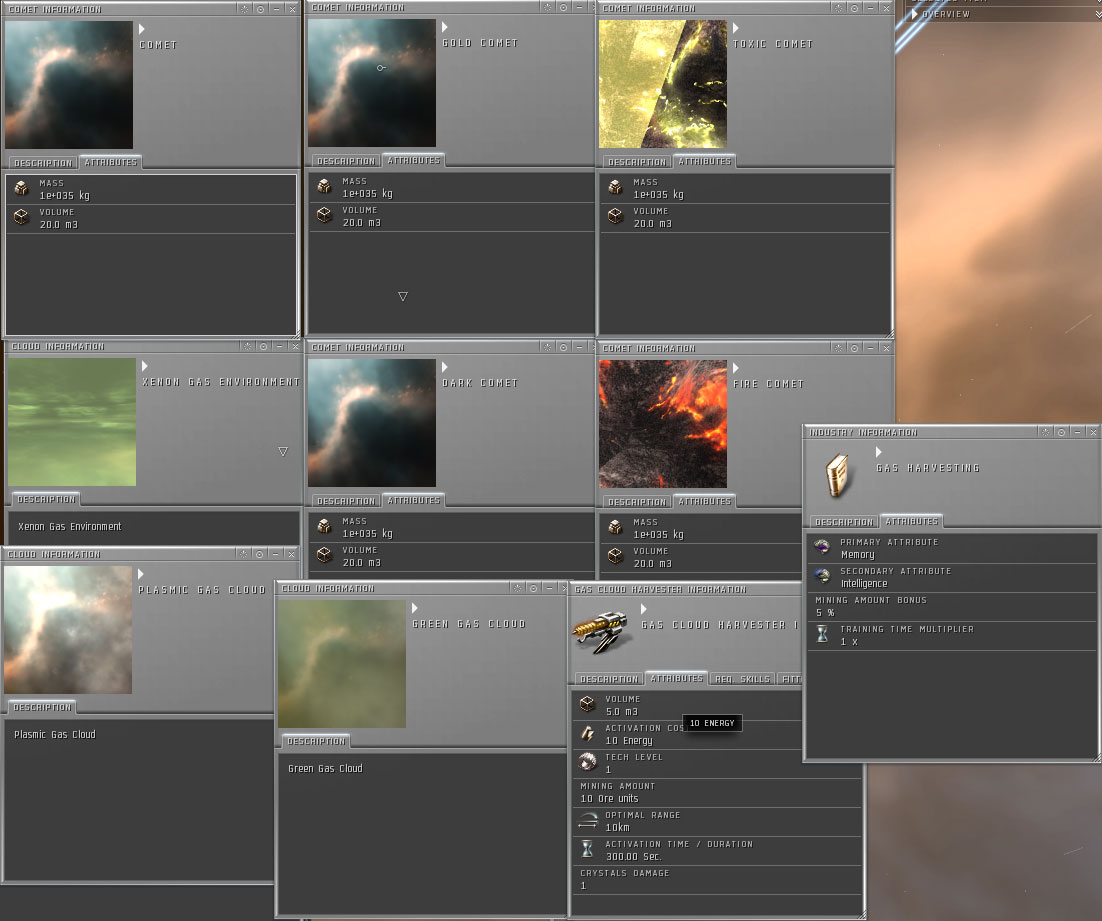Select Description tab in Green Gas Cloud window
Viewport: 1102px width, 921px height.
click(316, 741)
